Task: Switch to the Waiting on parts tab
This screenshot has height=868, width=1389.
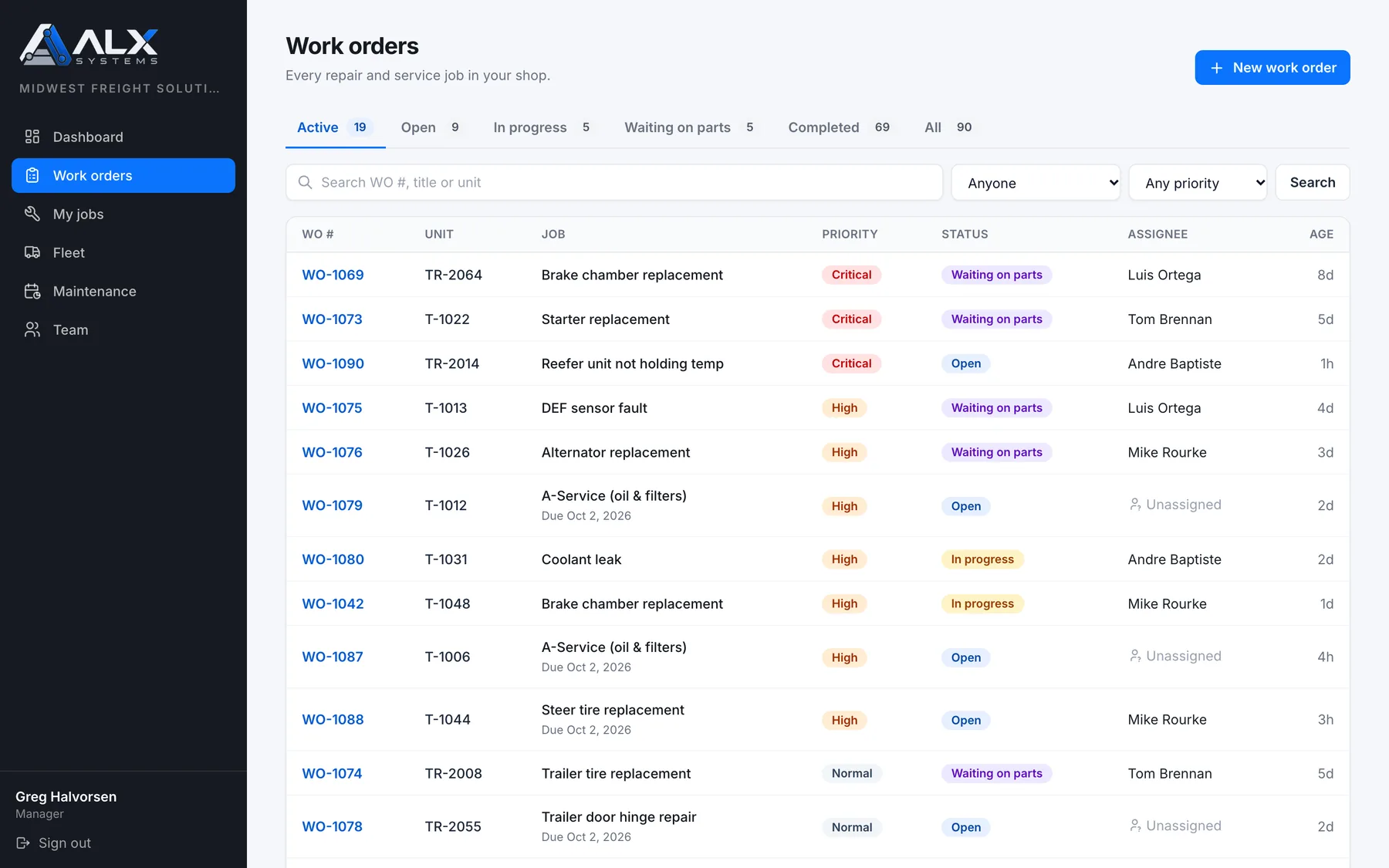Action: [x=690, y=127]
